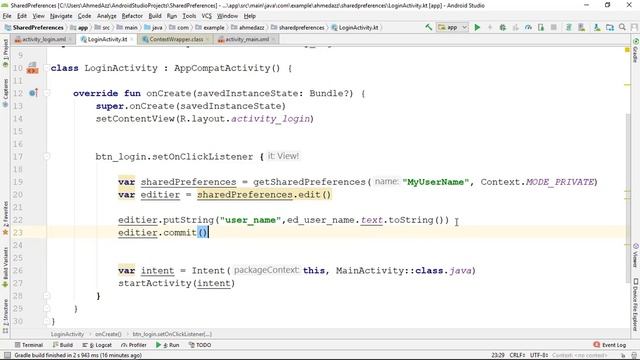Open the VCS menu
The height and width of the screenshot is (360, 640).
click(x=207, y=16)
